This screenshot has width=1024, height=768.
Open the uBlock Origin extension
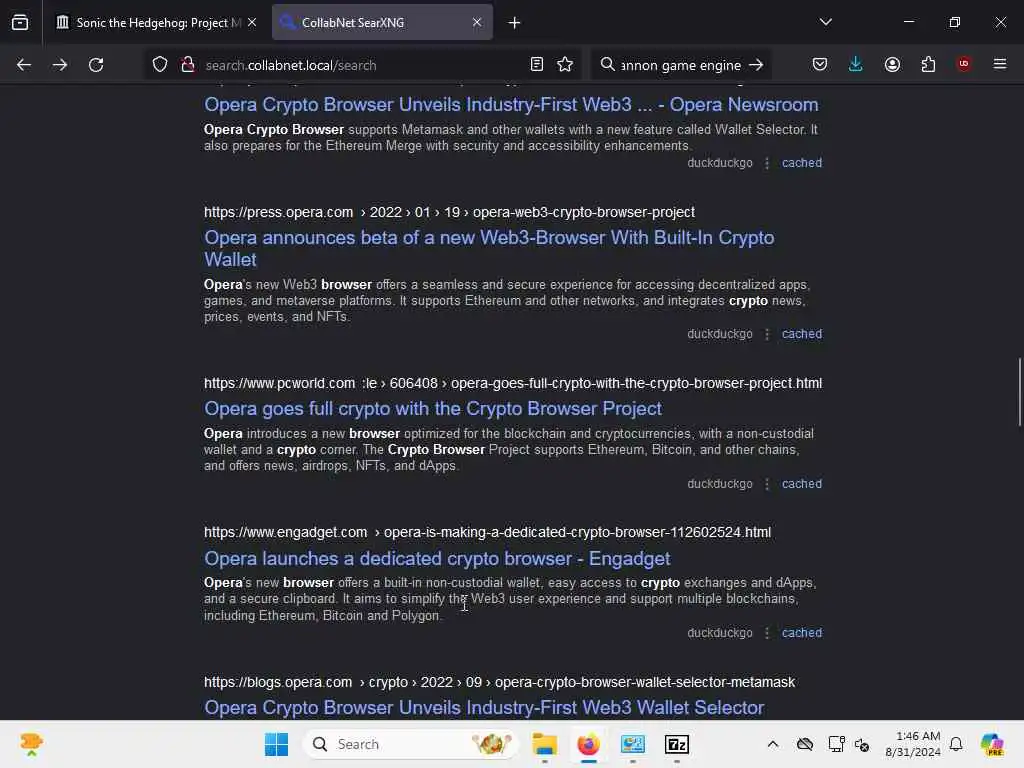[964, 64]
